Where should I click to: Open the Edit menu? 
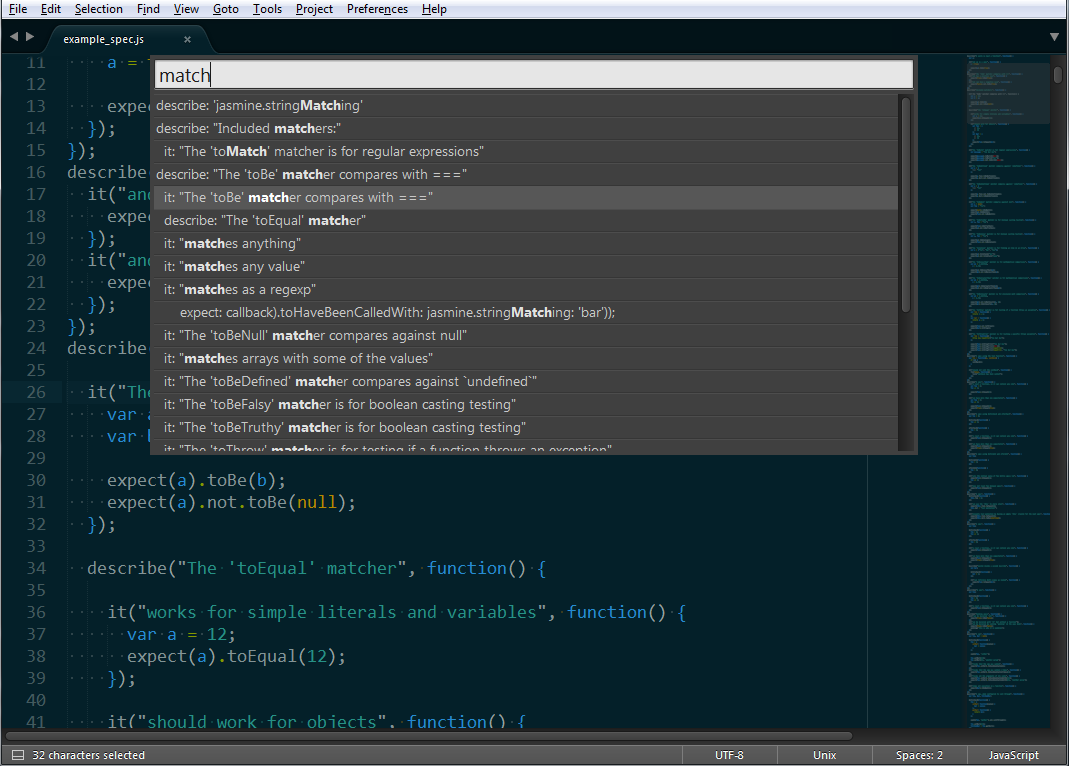point(50,9)
